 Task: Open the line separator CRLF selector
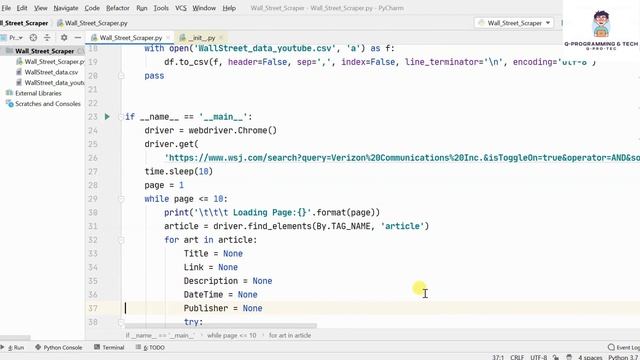click(x=517, y=357)
